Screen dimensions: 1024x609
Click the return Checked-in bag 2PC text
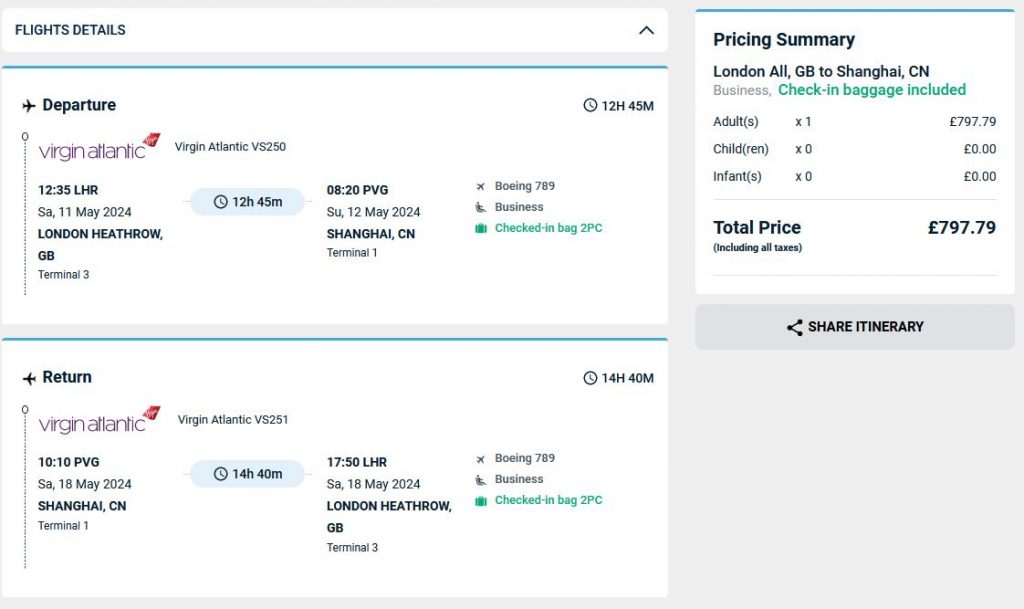[549, 500]
